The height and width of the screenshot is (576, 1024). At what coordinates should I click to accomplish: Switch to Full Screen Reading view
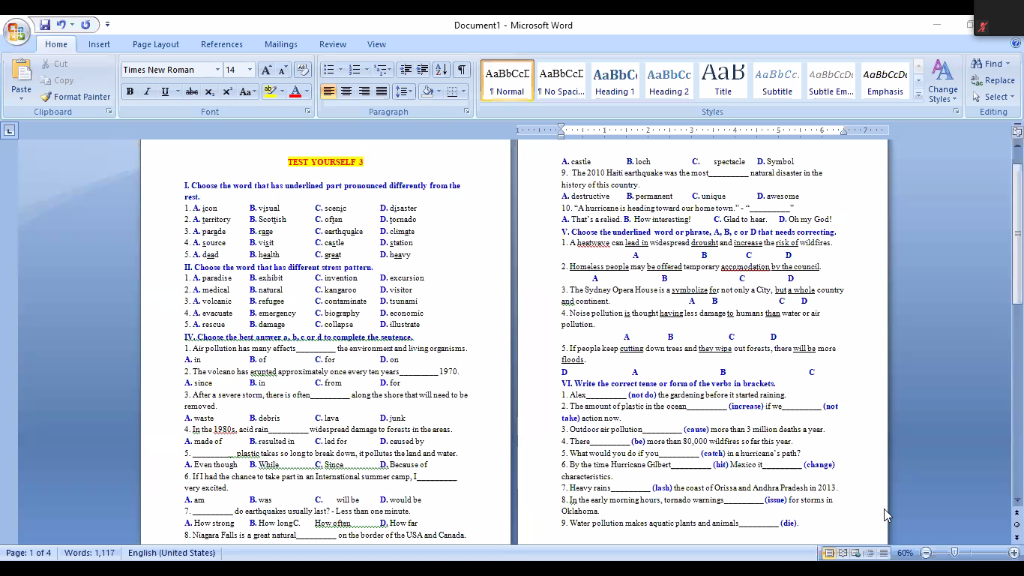pyautogui.click(x=842, y=552)
